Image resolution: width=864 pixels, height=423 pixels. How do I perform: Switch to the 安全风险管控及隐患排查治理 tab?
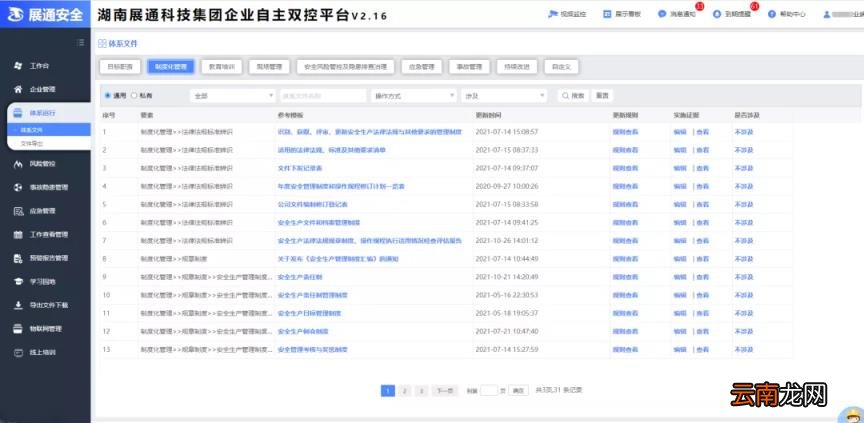(345, 67)
